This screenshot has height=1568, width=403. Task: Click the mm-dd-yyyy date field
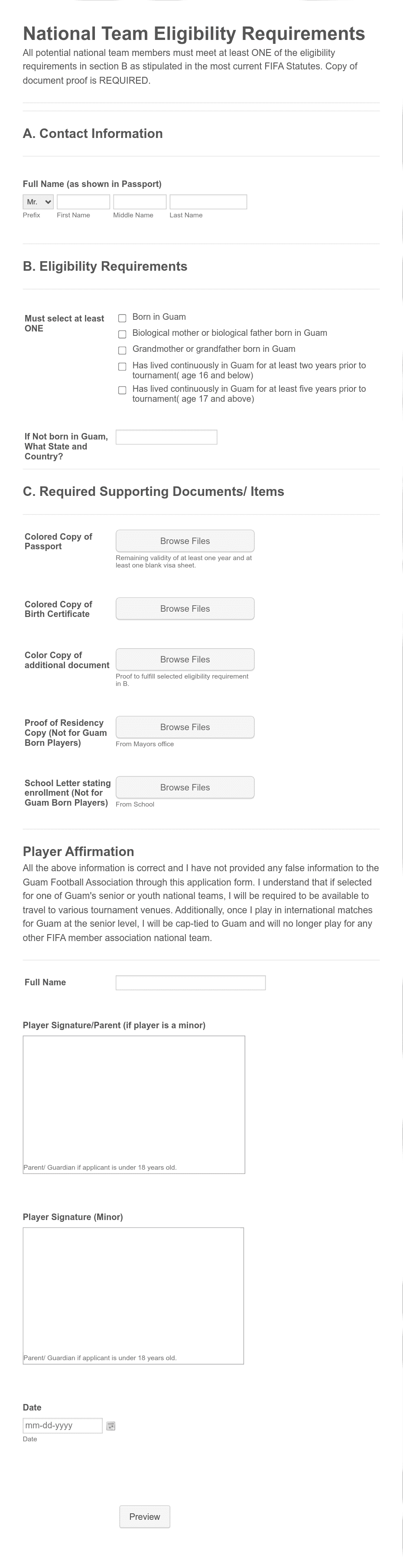pos(62,1425)
